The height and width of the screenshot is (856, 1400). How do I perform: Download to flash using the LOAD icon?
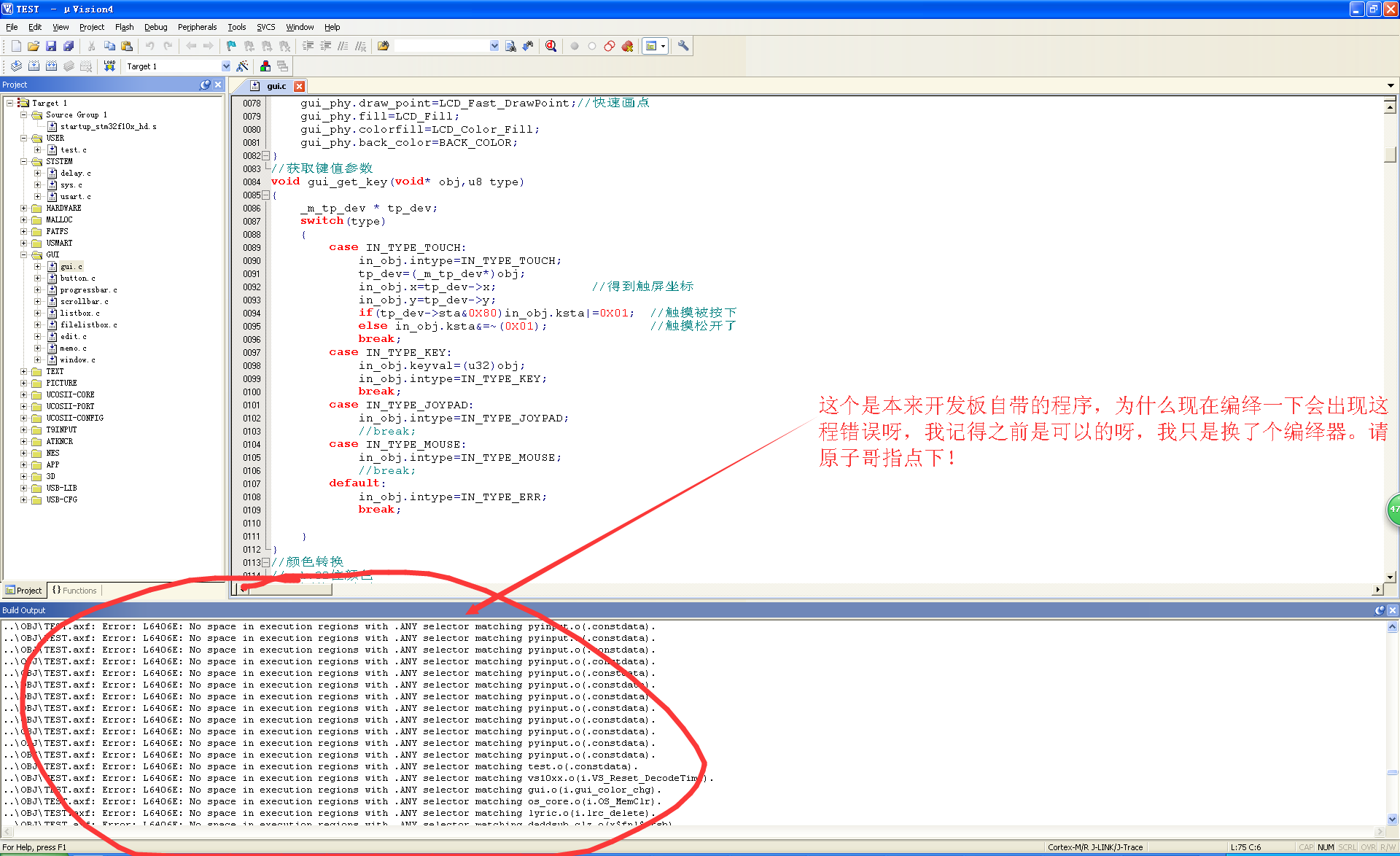tap(109, 66)
